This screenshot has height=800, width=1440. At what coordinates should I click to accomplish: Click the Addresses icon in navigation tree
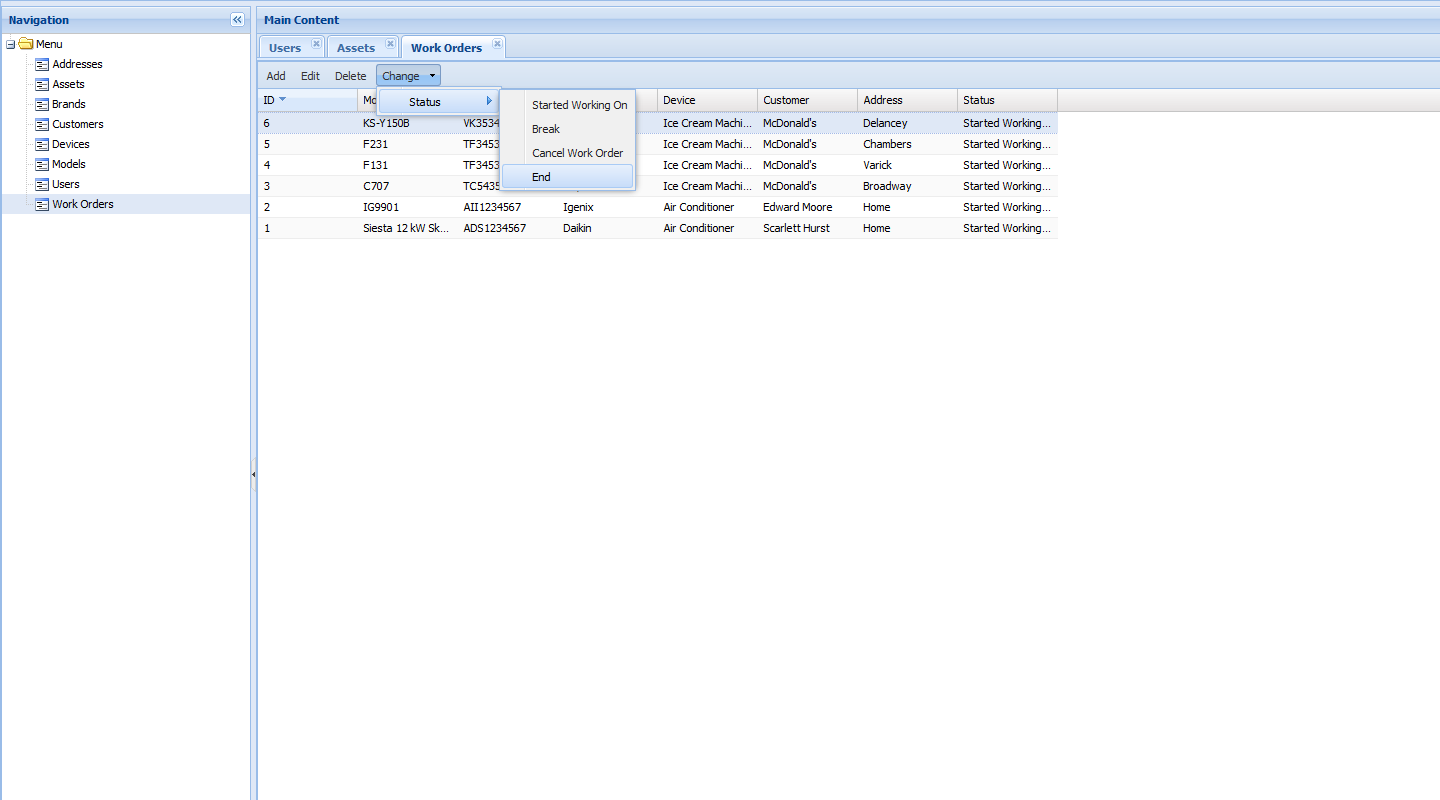coord(42,64)
